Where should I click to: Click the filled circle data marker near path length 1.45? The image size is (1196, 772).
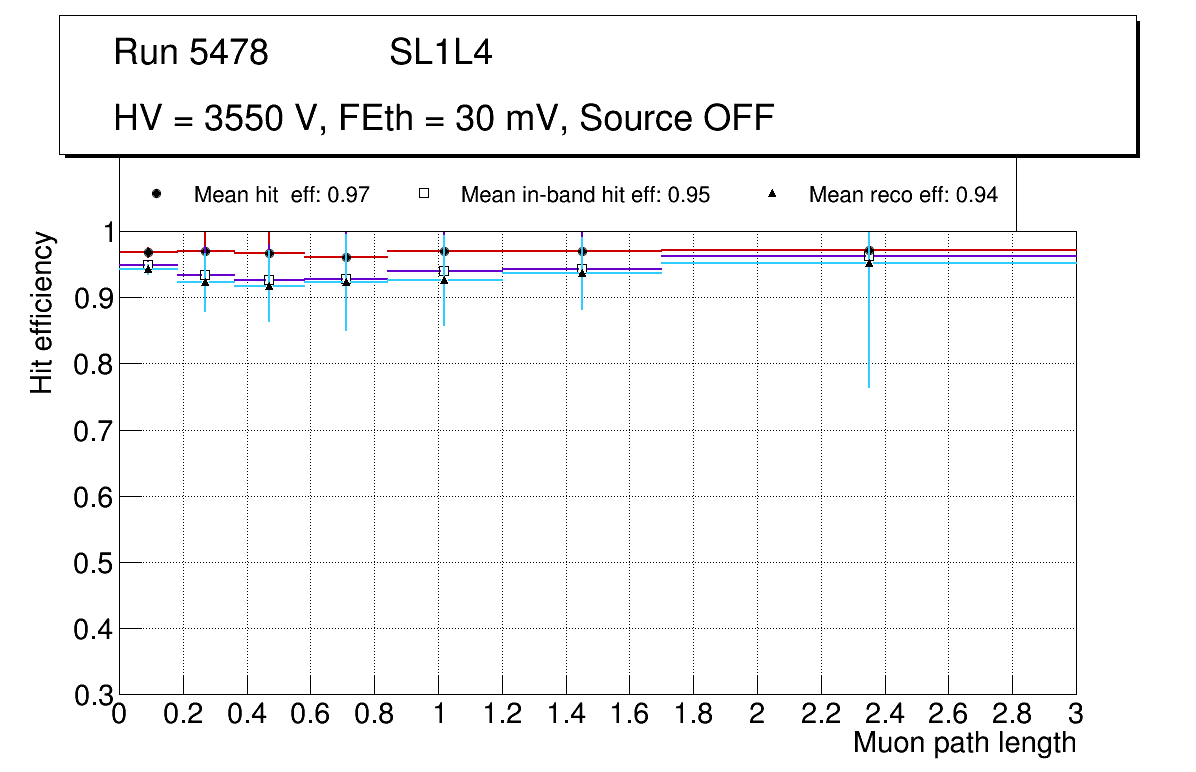coord(582,251)
